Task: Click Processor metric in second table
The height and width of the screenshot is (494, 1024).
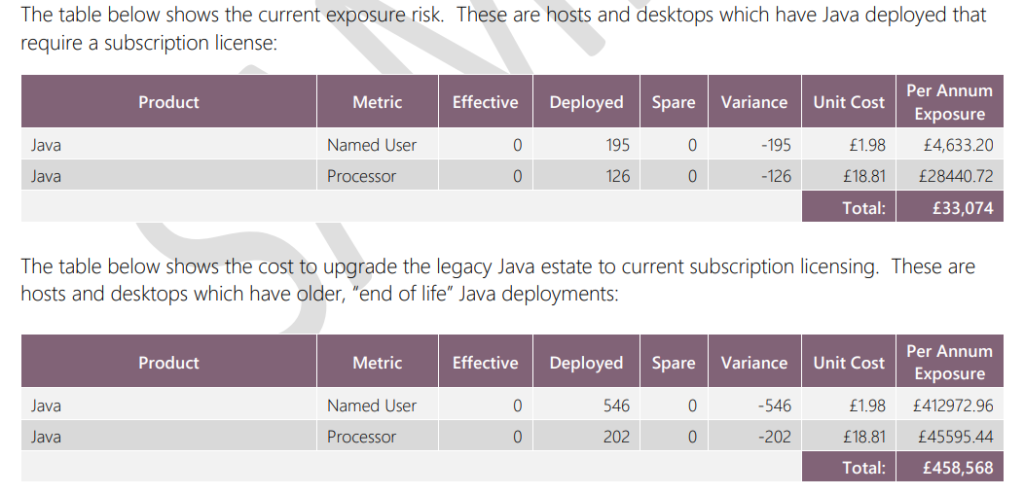Action: [x=361, y=437]
